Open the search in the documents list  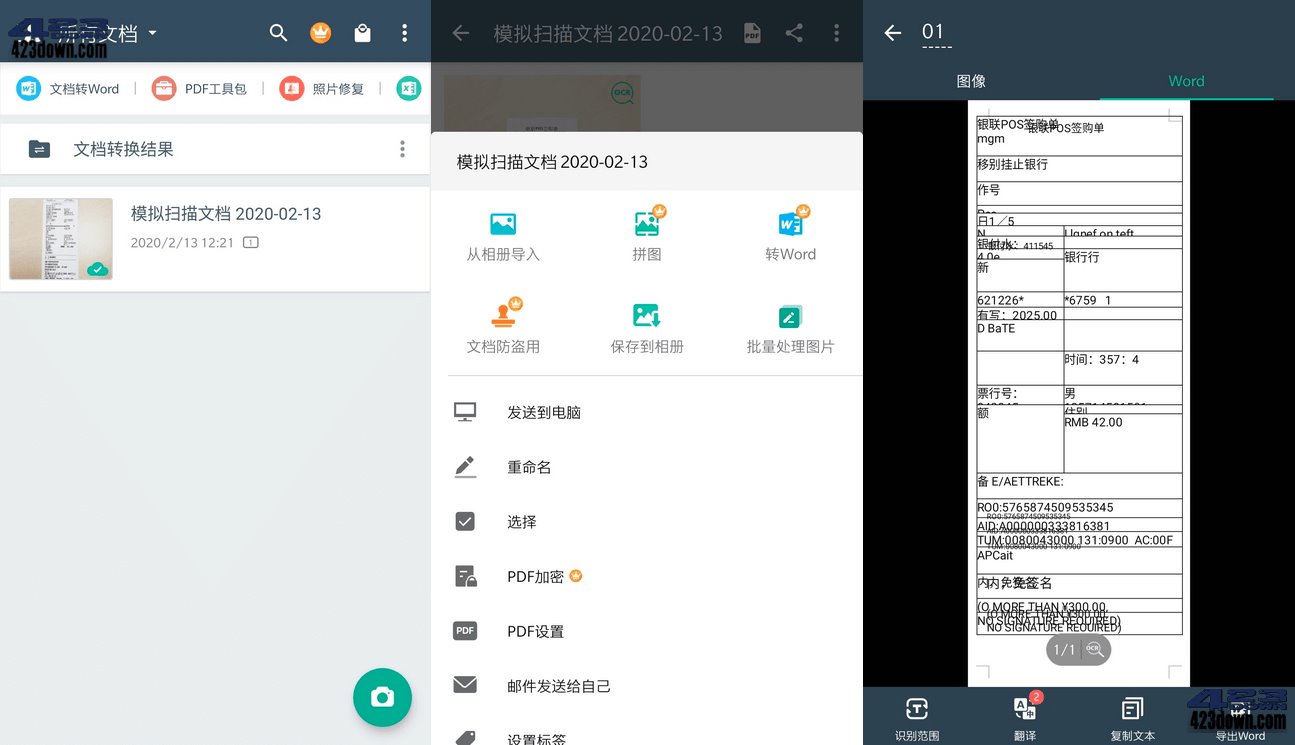(278, 32)
